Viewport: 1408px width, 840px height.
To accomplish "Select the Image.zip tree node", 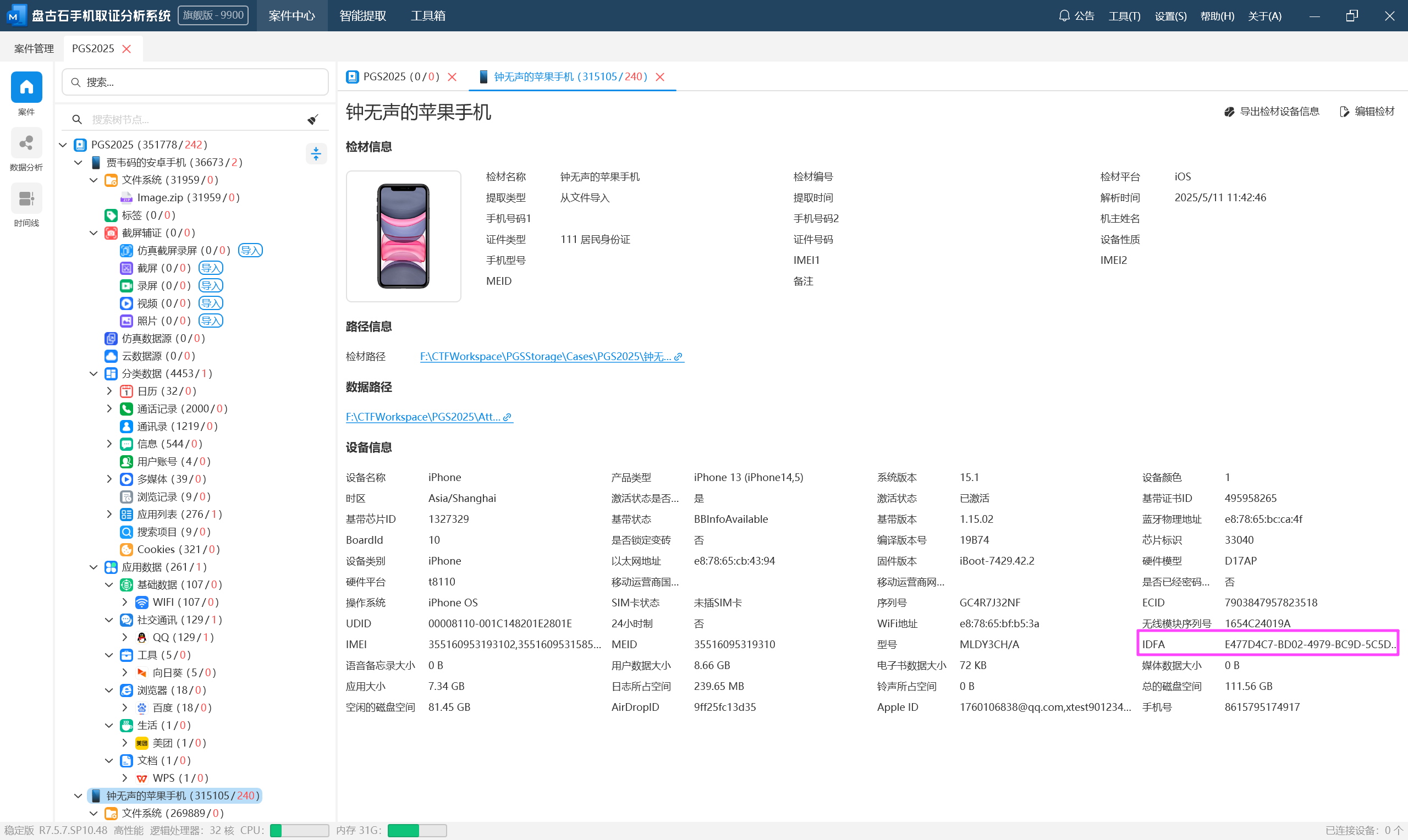I will click(180, 197).
